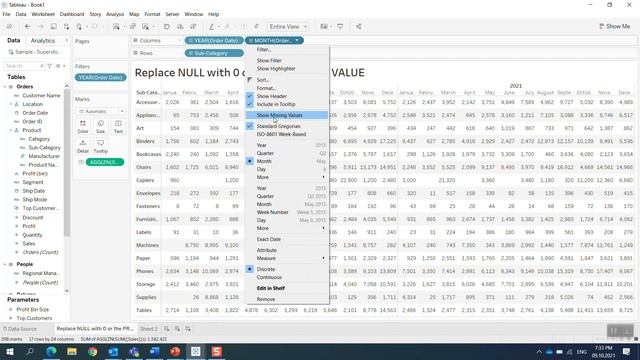This screenshot has height=360, width=640.
Task: Choose the Quarter Q2 date part
Action: (287, 153)
